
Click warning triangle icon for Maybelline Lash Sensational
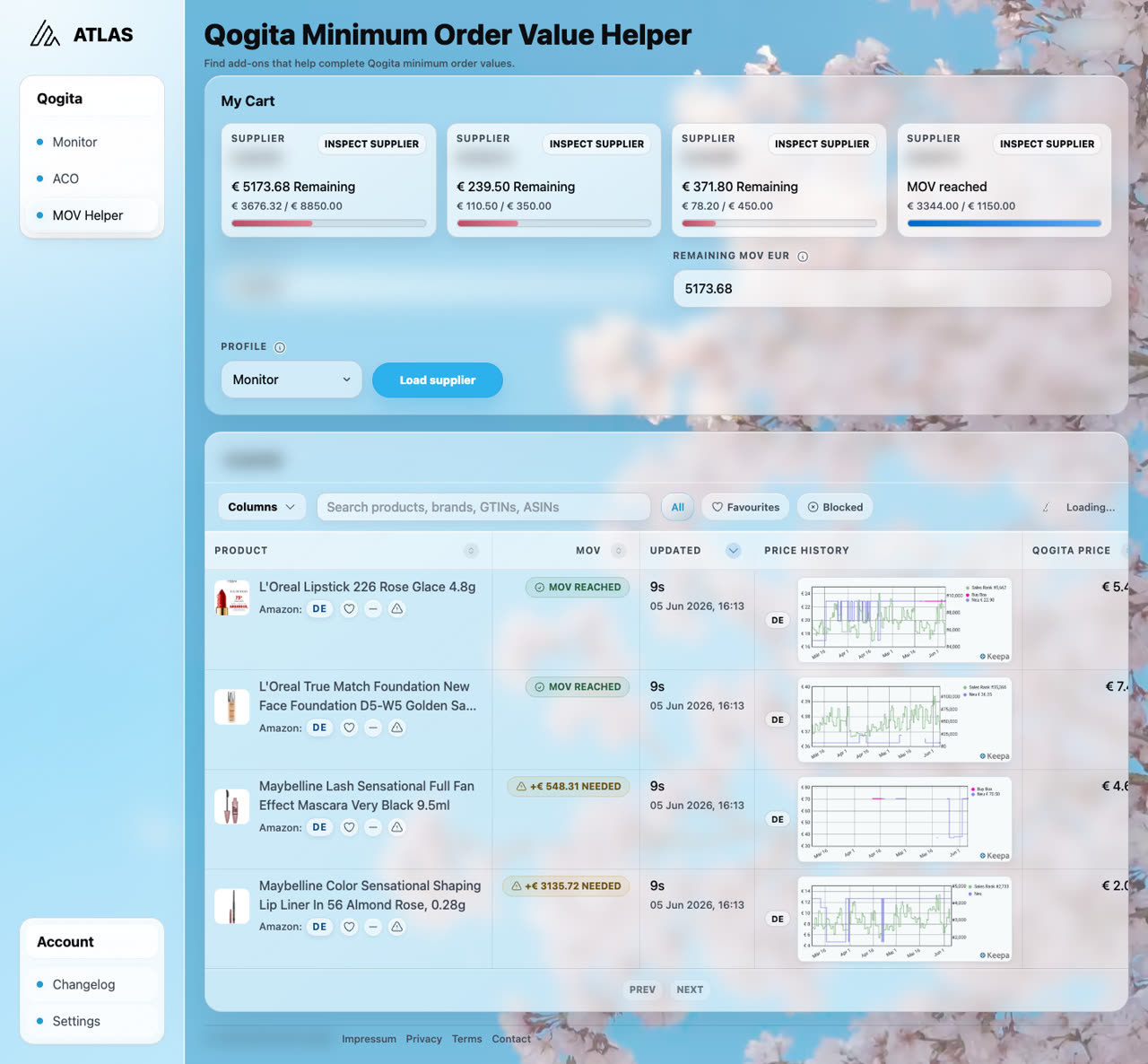(397, 827)
